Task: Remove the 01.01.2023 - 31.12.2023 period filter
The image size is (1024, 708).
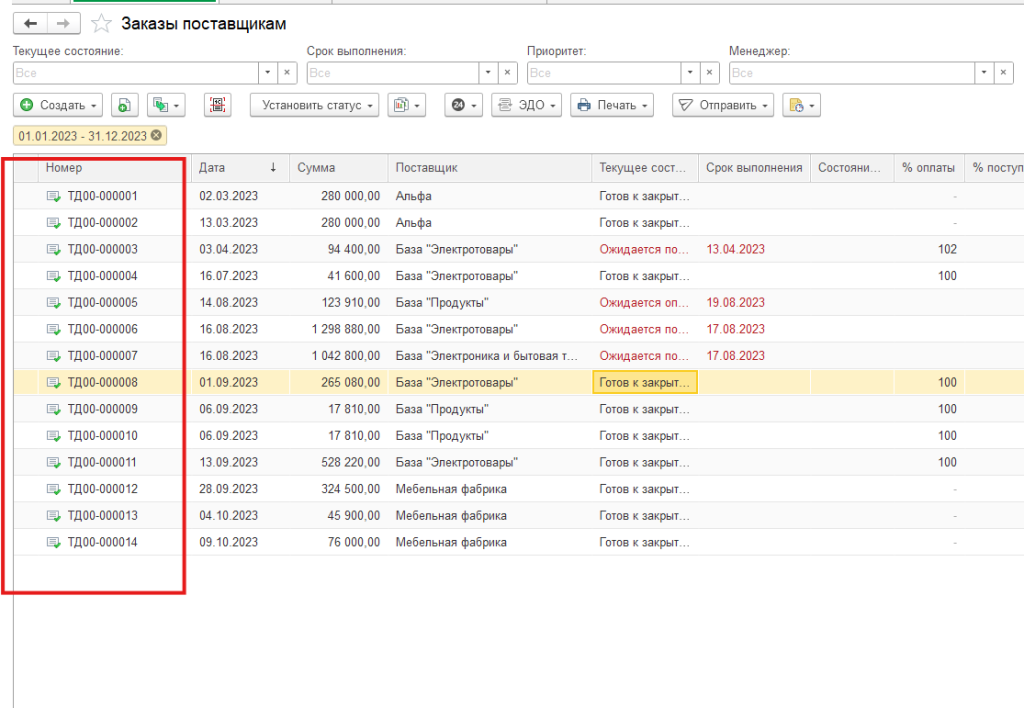Action: [157, 136]
